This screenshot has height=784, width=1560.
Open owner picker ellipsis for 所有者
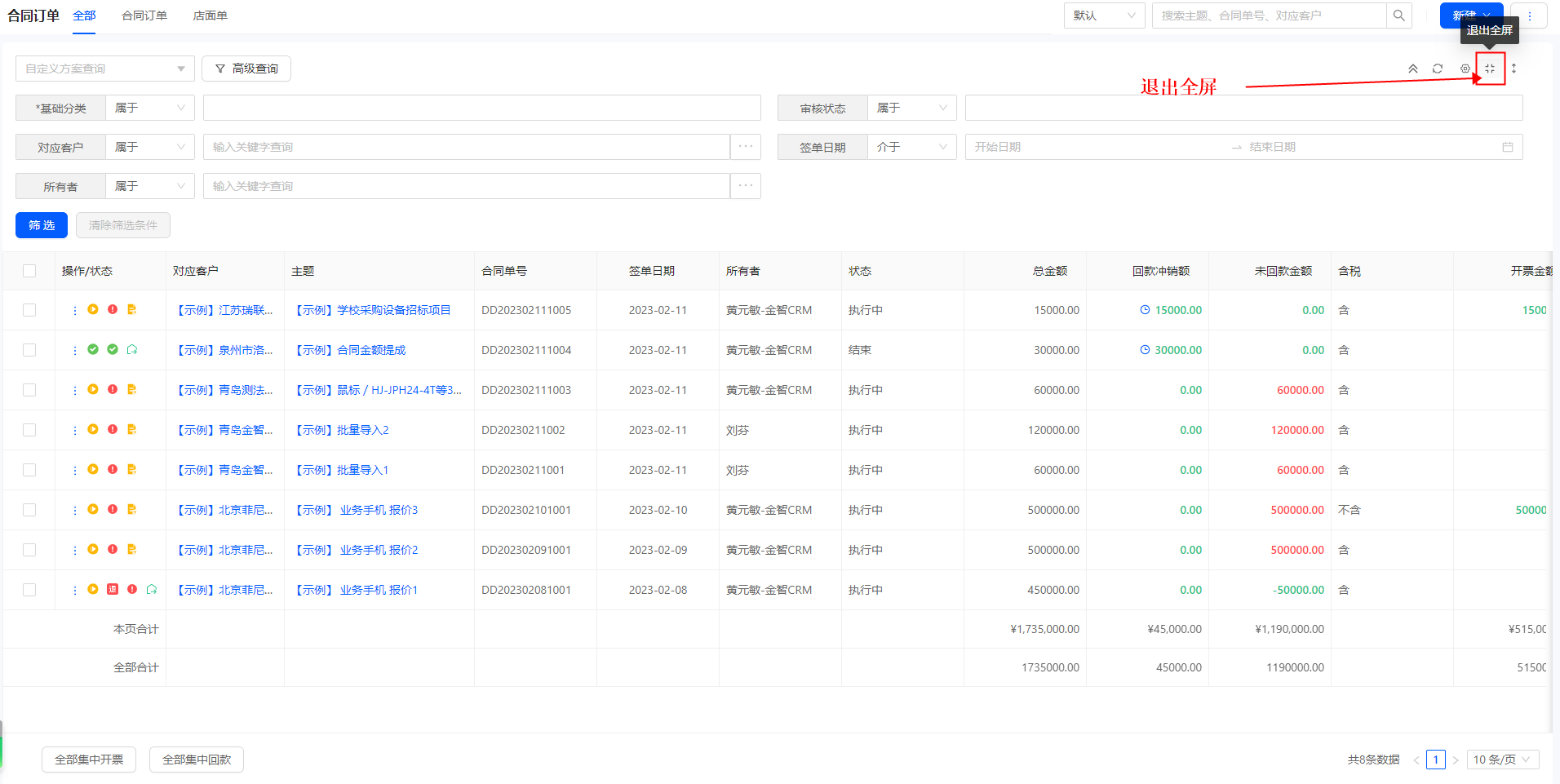click(746, 186)
